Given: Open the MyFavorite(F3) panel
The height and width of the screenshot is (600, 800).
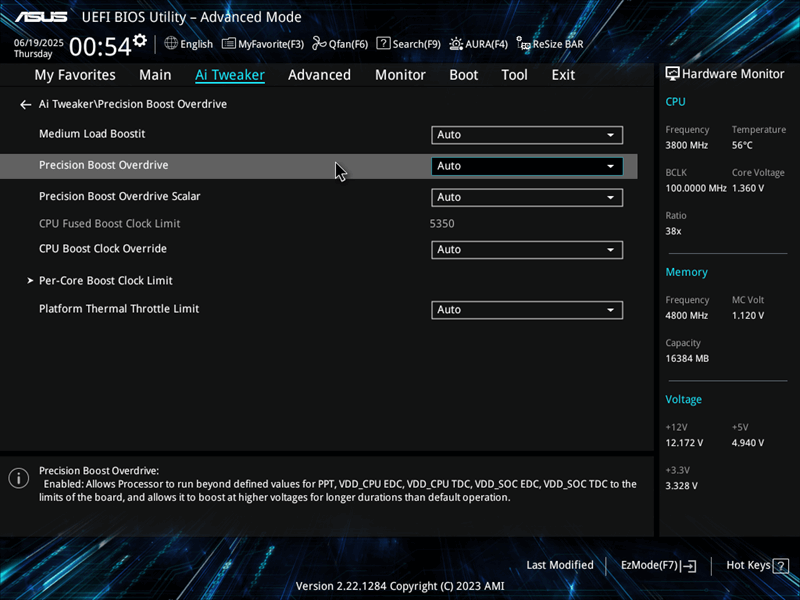Looking at the screenshot, I should (262, 43).
